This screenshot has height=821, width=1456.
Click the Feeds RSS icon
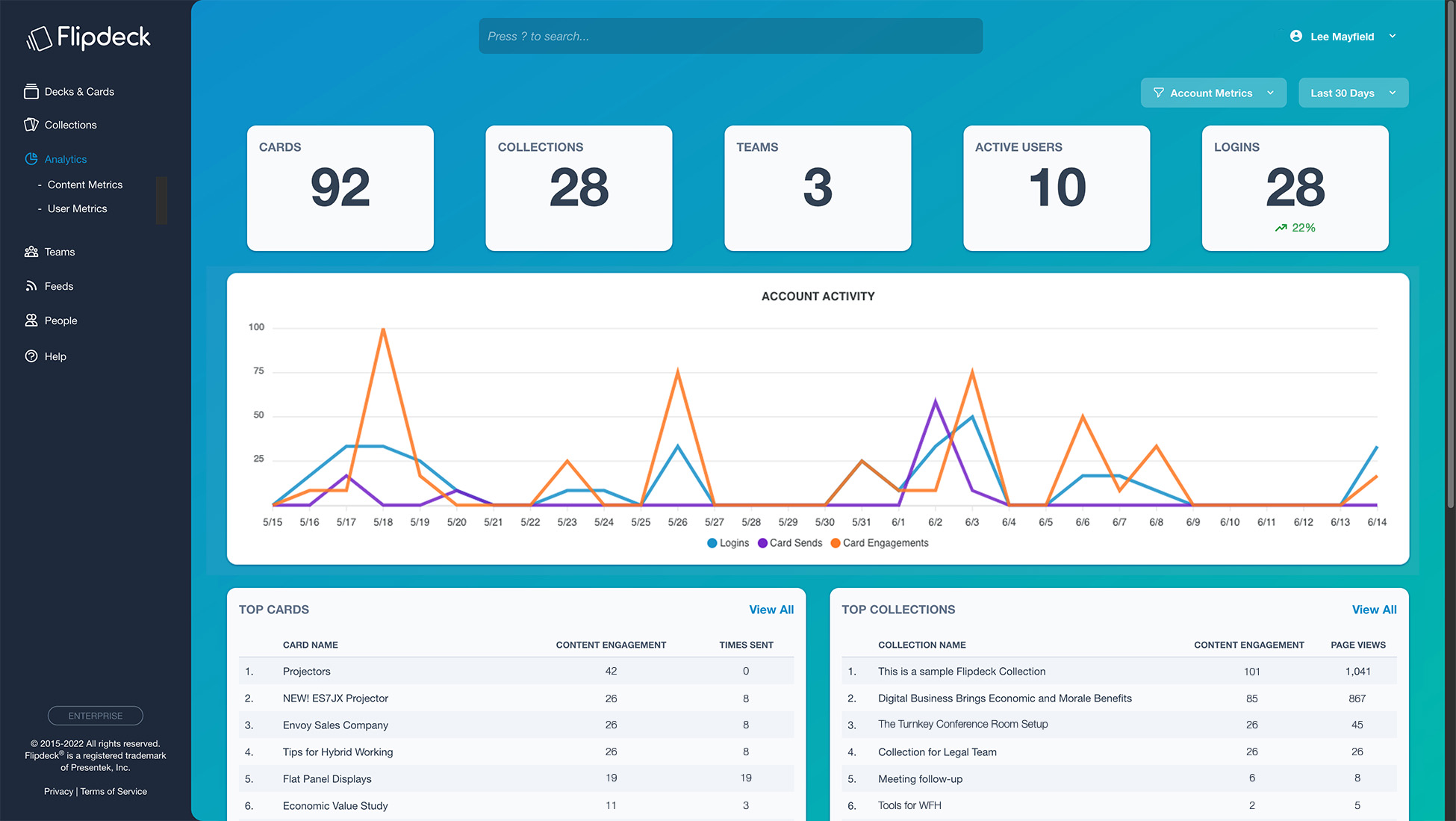(x=31, y=286)
